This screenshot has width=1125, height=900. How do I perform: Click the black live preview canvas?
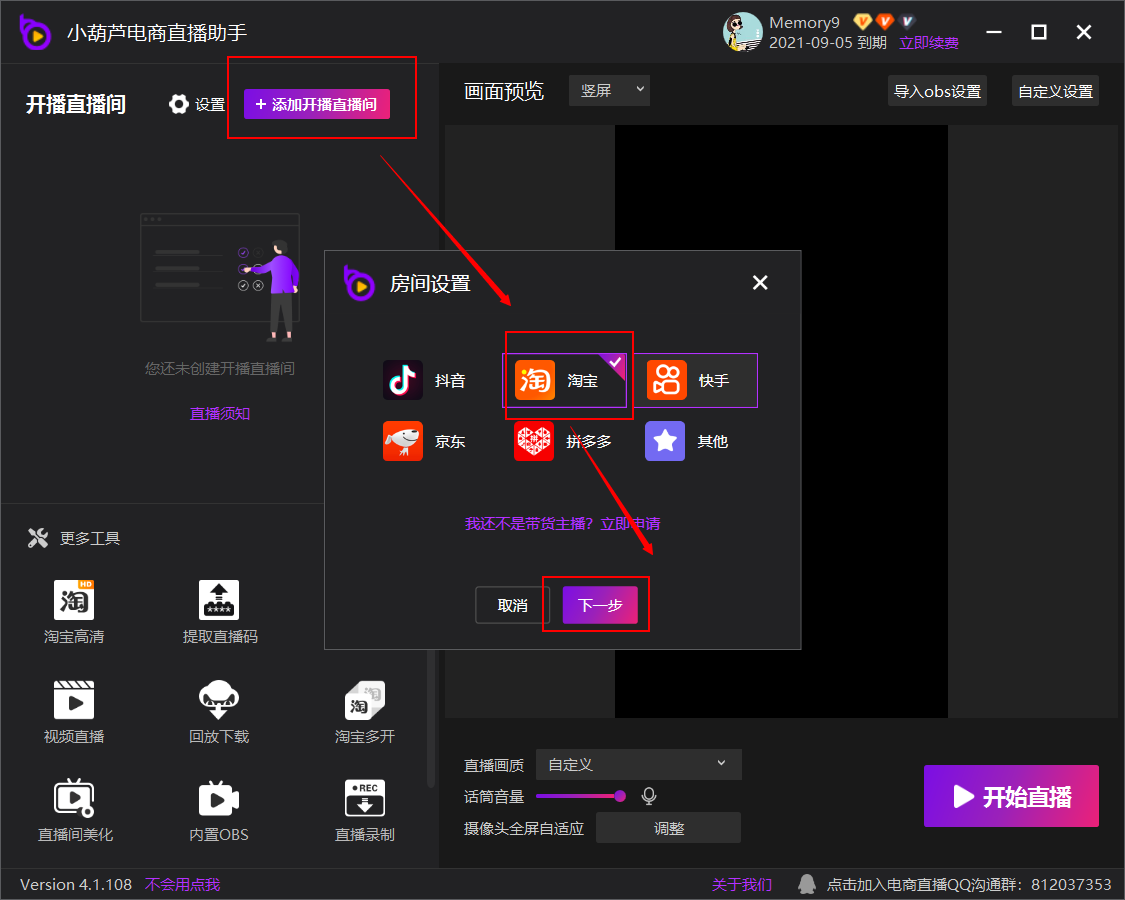pos(781,421)
